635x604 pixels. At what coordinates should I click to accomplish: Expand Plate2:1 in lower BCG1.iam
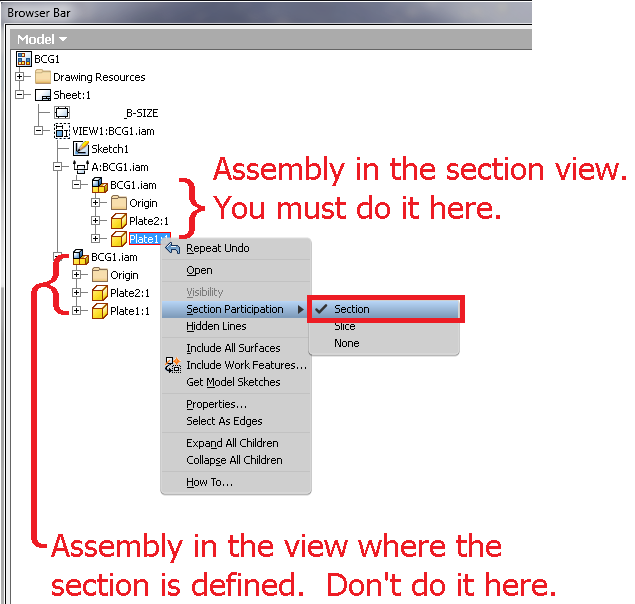click(x=76, y=293)
